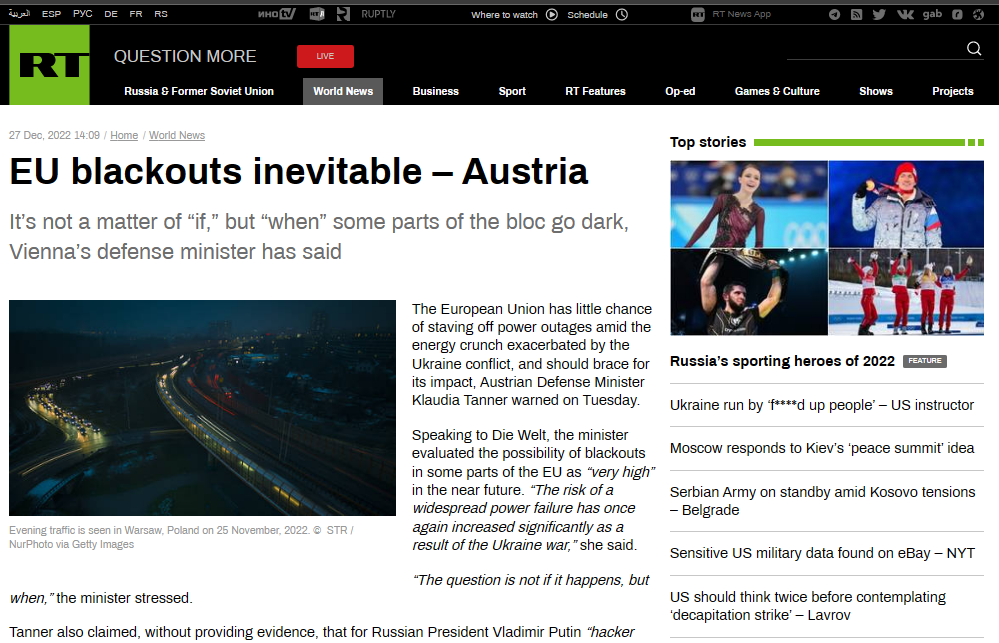The image size is (999, 643).
Task: Open Moscow responds to Kiev's peace summit story
Action: coord(822,448)
